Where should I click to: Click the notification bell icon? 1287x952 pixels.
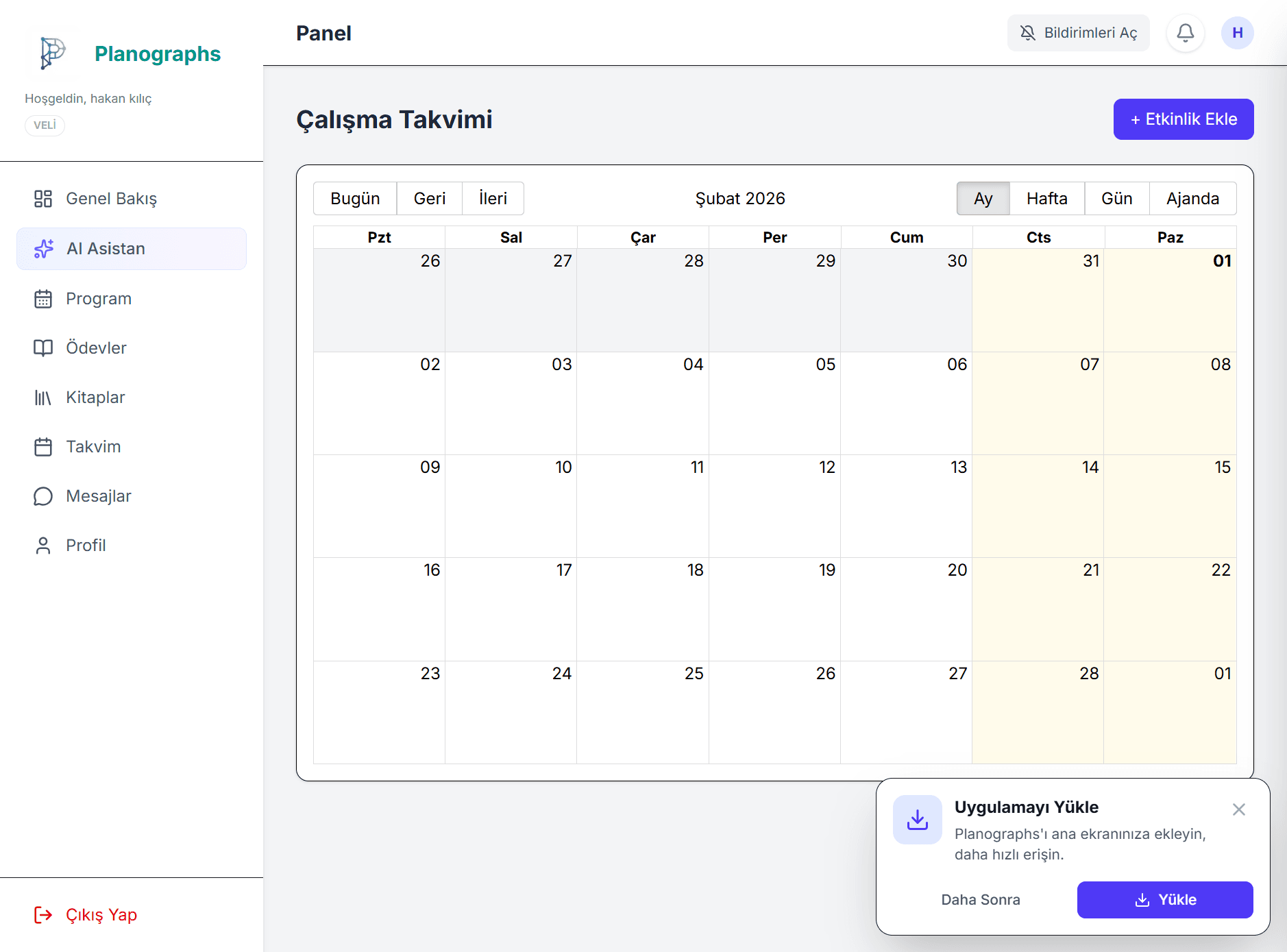point(1185,33)
